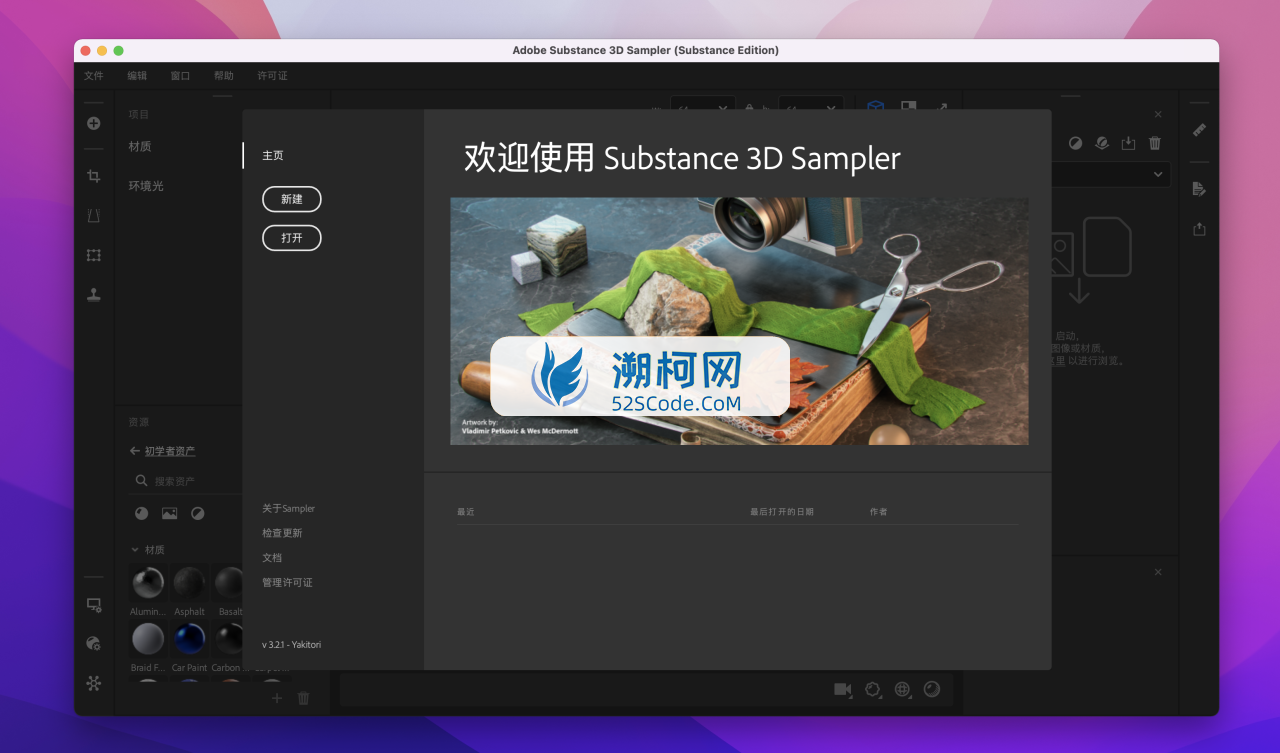Select the Braid material thumbnail
The width and height of the screenshot is (1280, 753).
point(148,638)
